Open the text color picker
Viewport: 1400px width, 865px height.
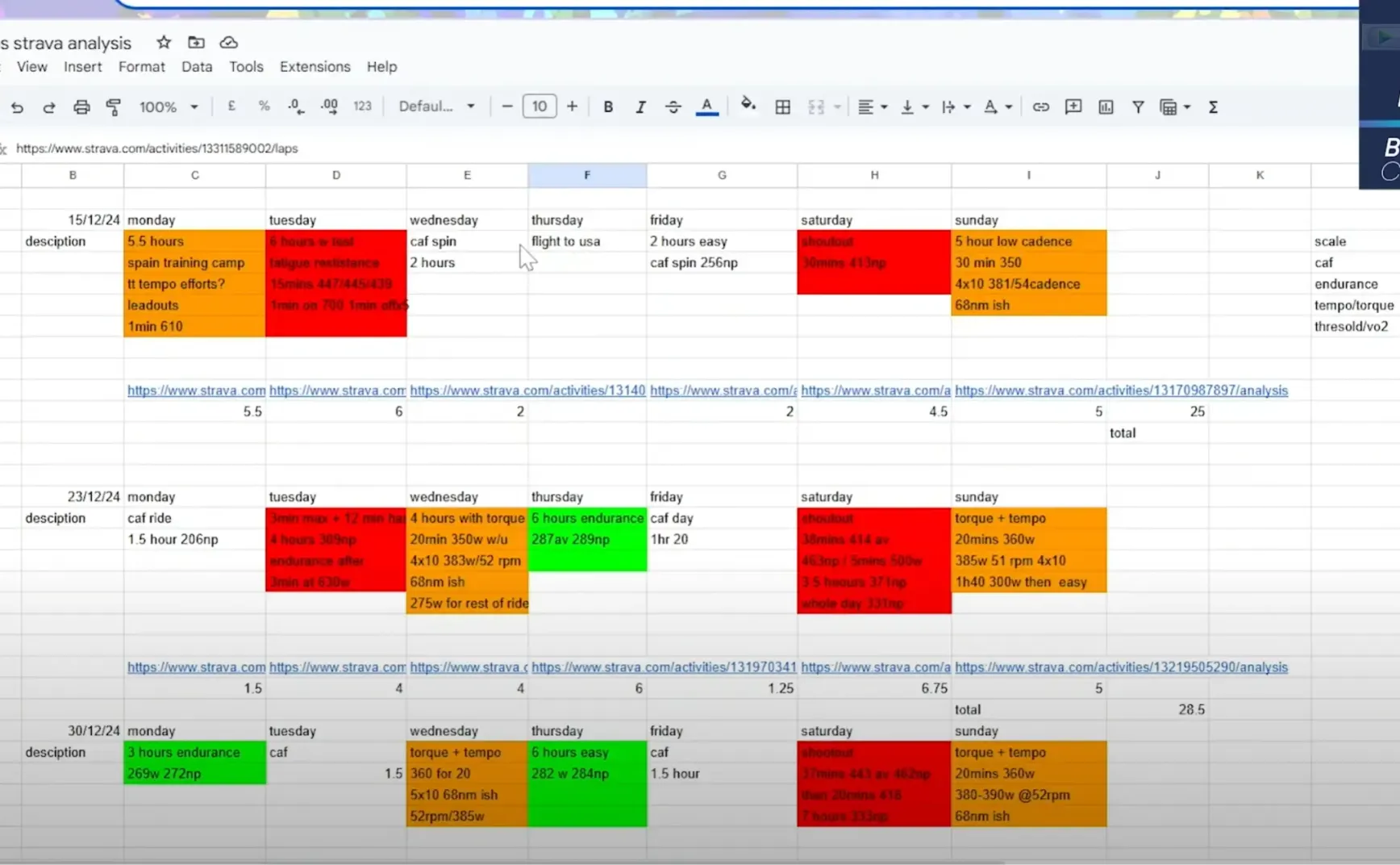(x=707, y=107)
